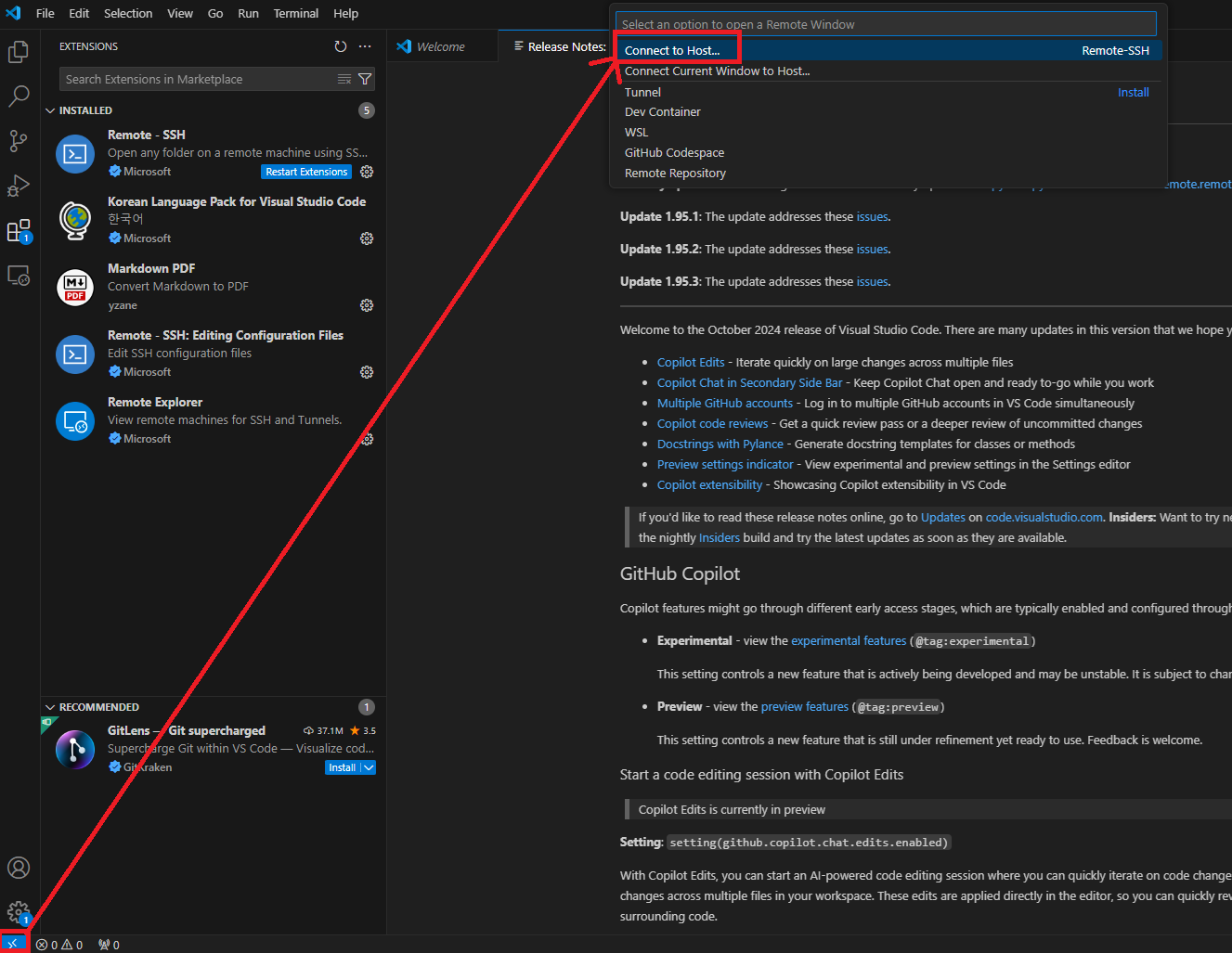The image size is (1232, 953).
Task: Show errors and warnings in status bar
Action: (x=59, y=945)
